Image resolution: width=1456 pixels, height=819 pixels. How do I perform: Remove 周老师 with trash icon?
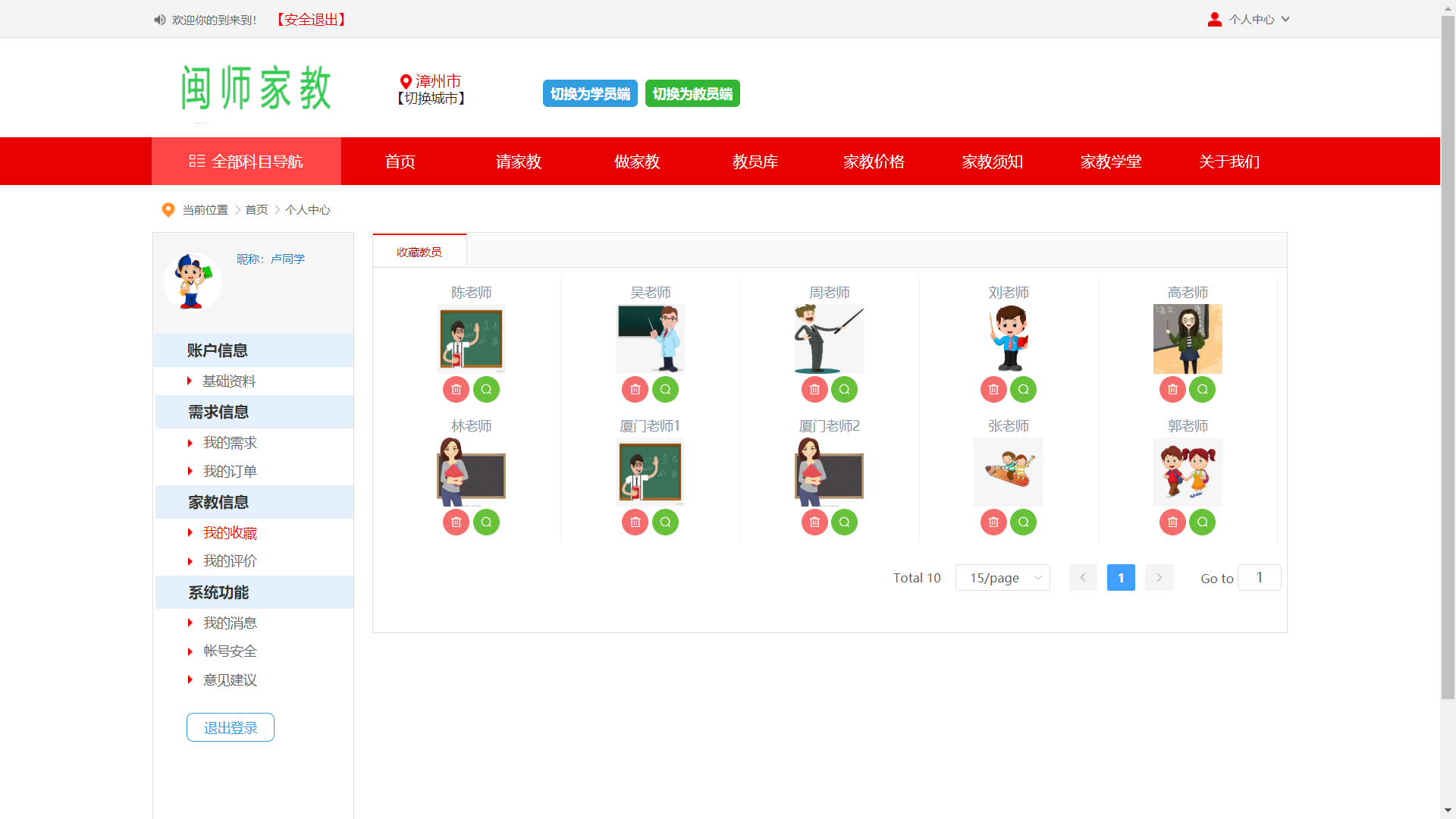(x=814, y=390)
